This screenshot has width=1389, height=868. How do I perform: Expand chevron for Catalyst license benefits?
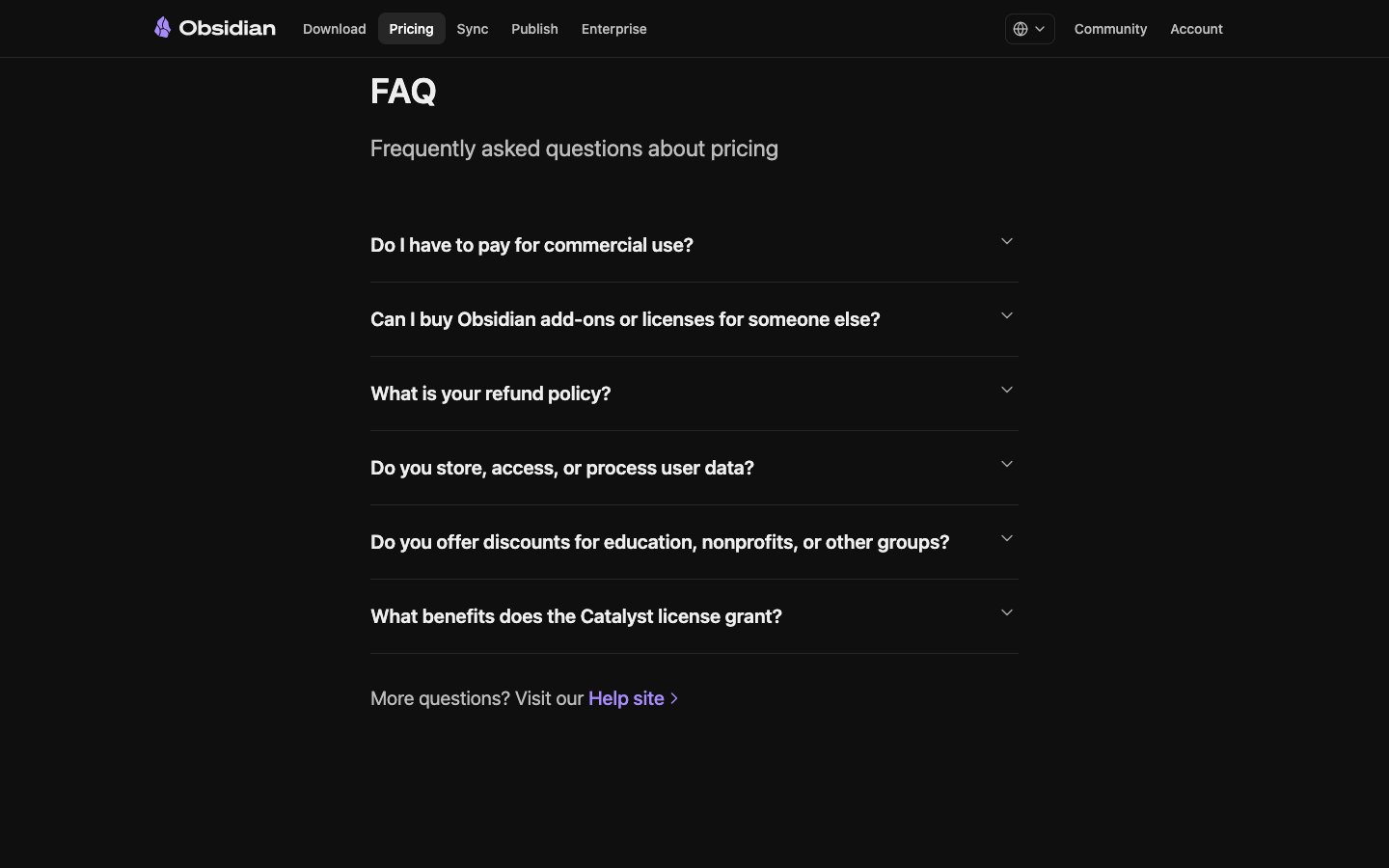(x=1006, y=612)
